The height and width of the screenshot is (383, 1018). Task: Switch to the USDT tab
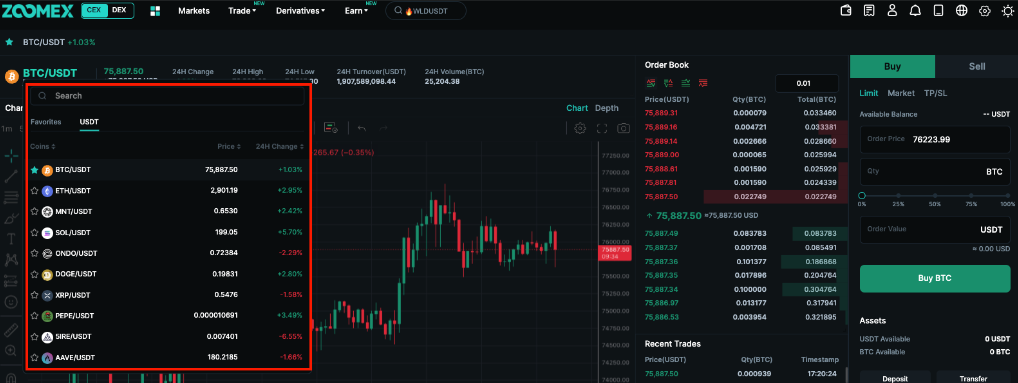tap(89, 121)
